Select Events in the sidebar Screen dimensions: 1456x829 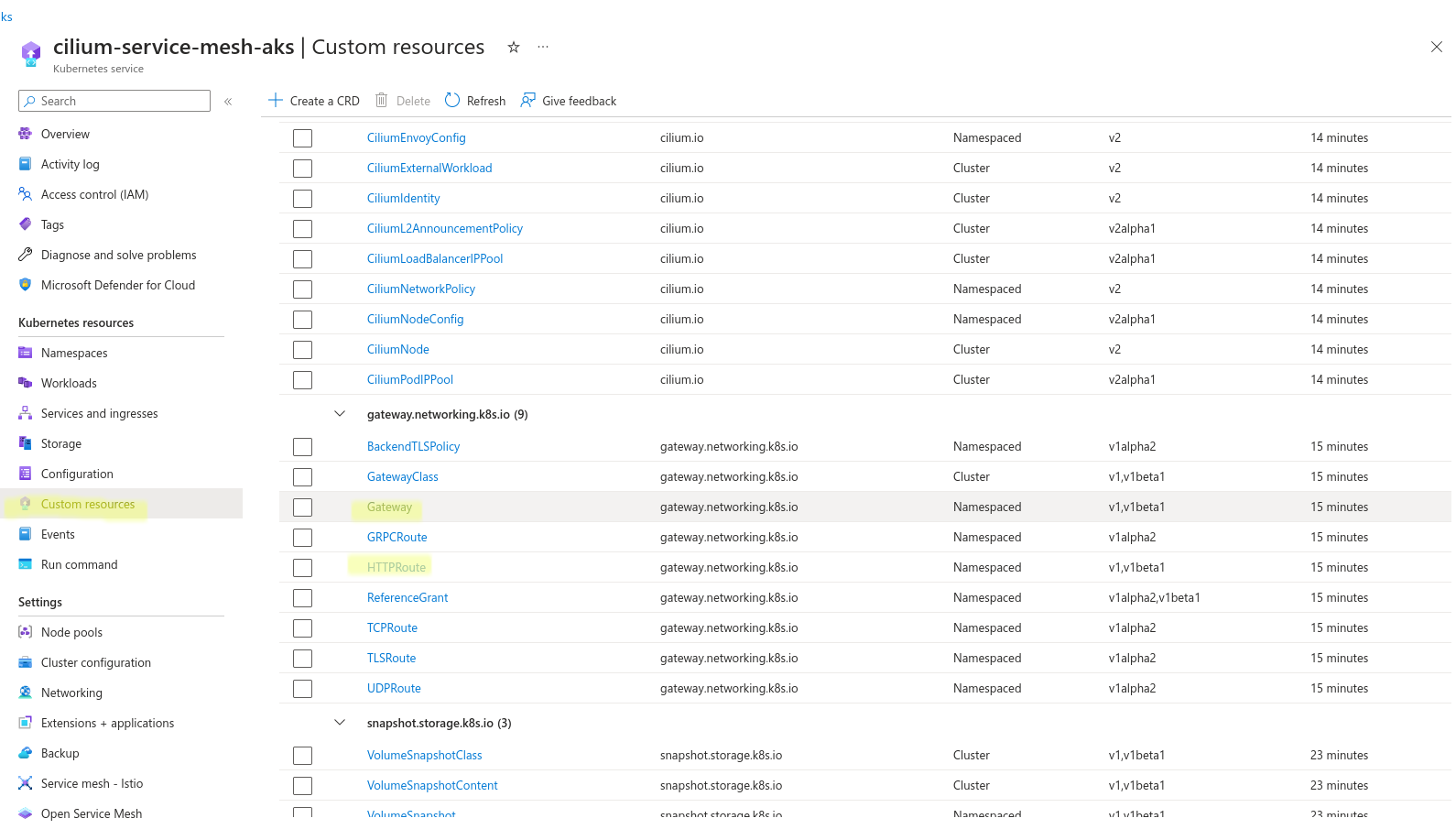point(58,534)
